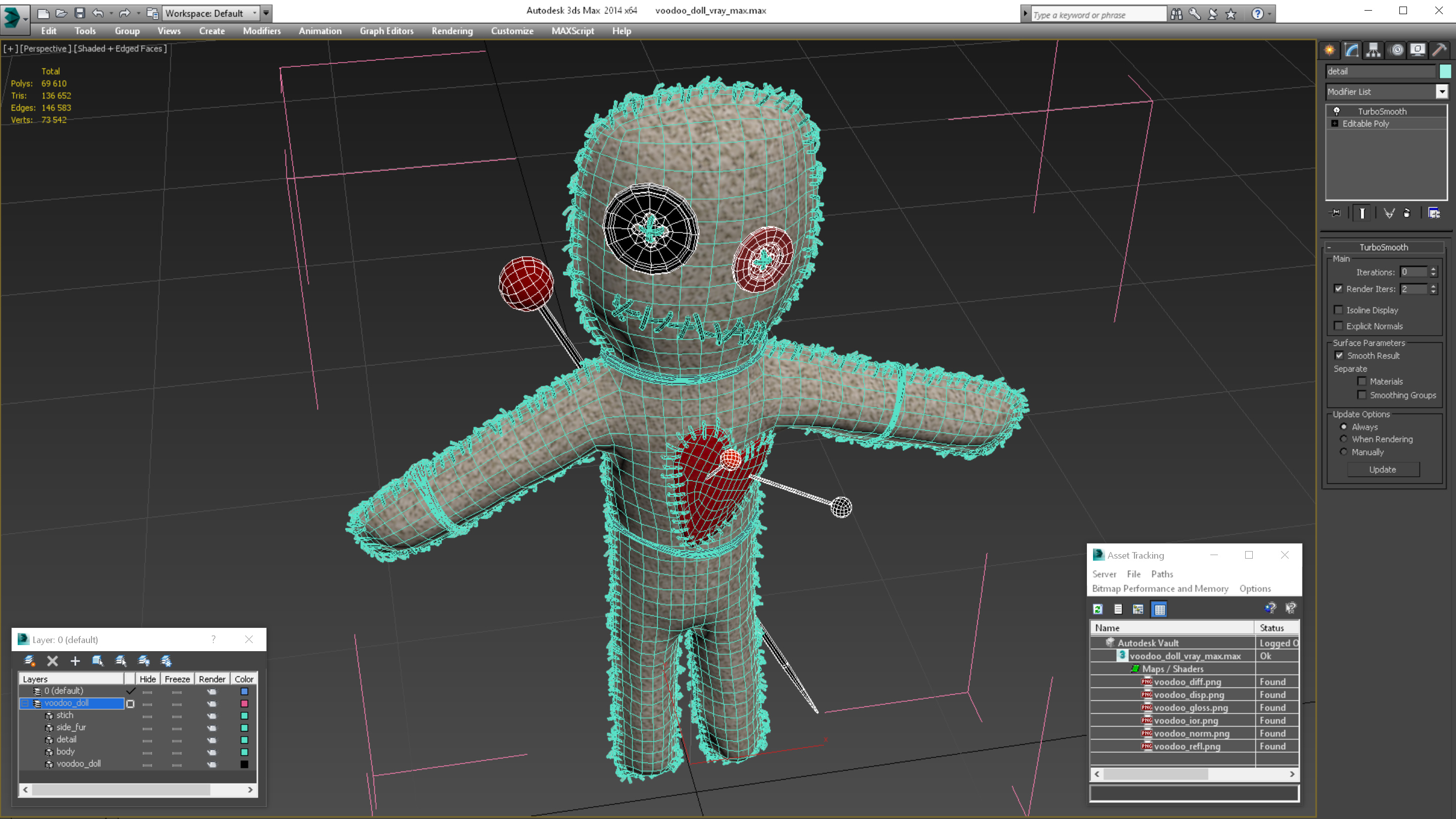Click the Shaded + Edged Faces viewport label
The image size is (1456, 819).
[x=120, y=49]
